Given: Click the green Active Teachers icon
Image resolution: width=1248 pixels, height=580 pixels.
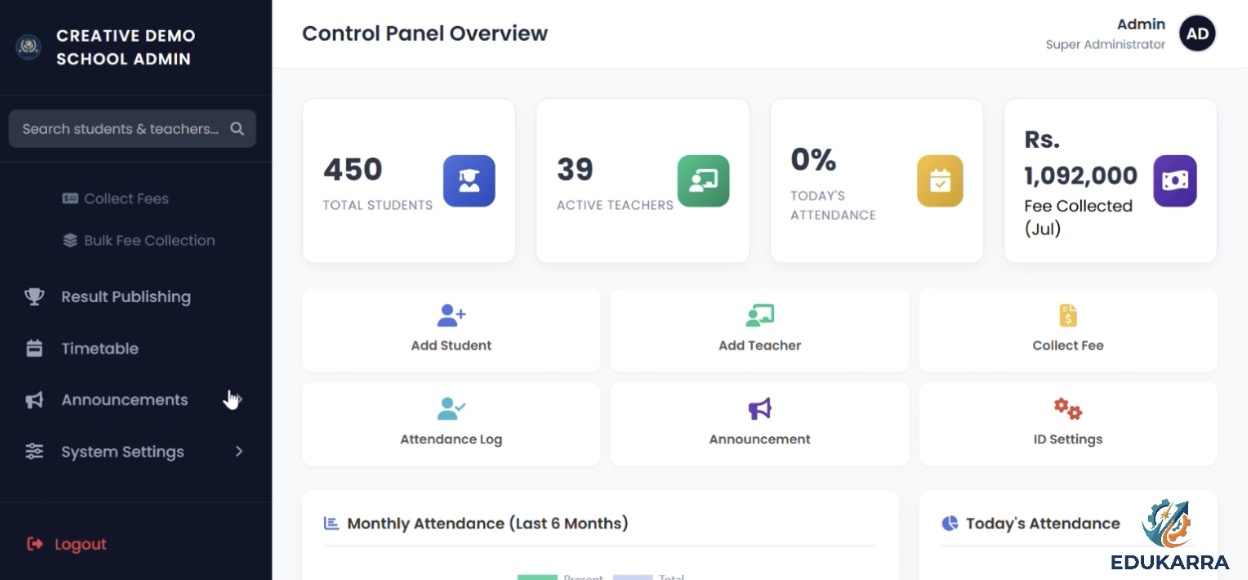Looking at the screenshot, I should (703, 181).
